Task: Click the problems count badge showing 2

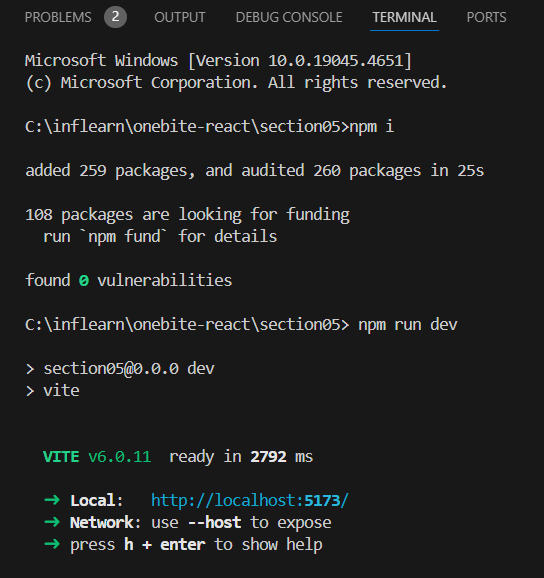Action: pyautogui.click(x=115, y=17)
